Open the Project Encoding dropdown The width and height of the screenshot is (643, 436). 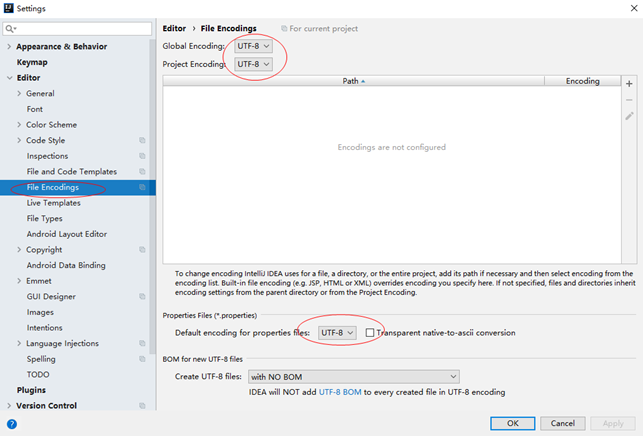tap(253, 64)
